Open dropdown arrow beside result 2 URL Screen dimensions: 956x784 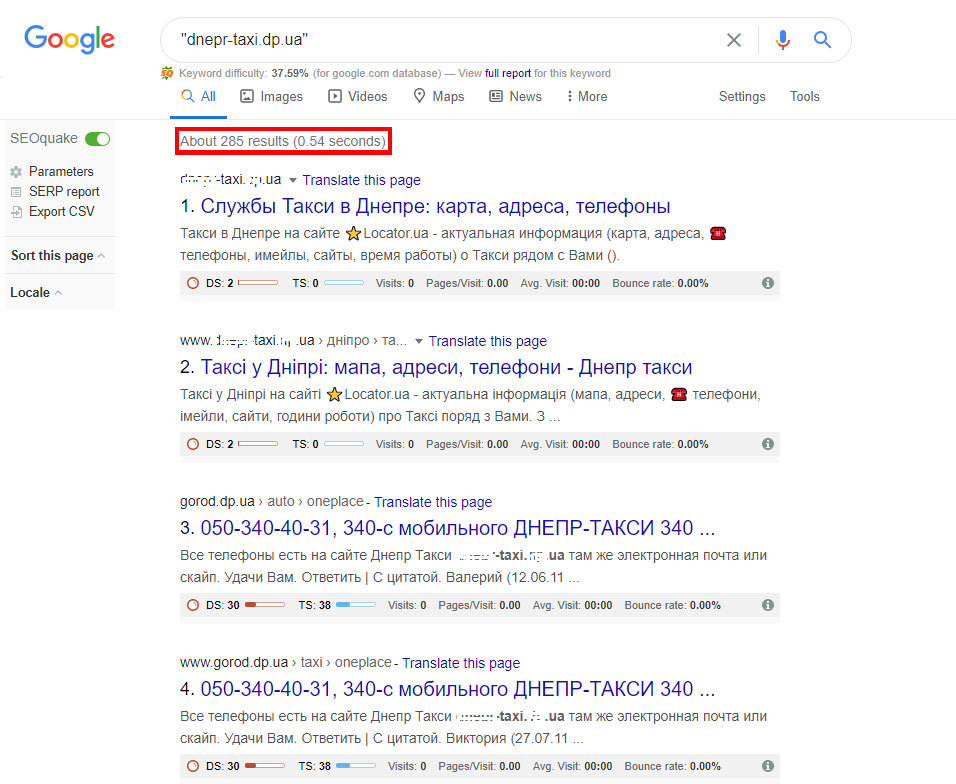[419, 341]
